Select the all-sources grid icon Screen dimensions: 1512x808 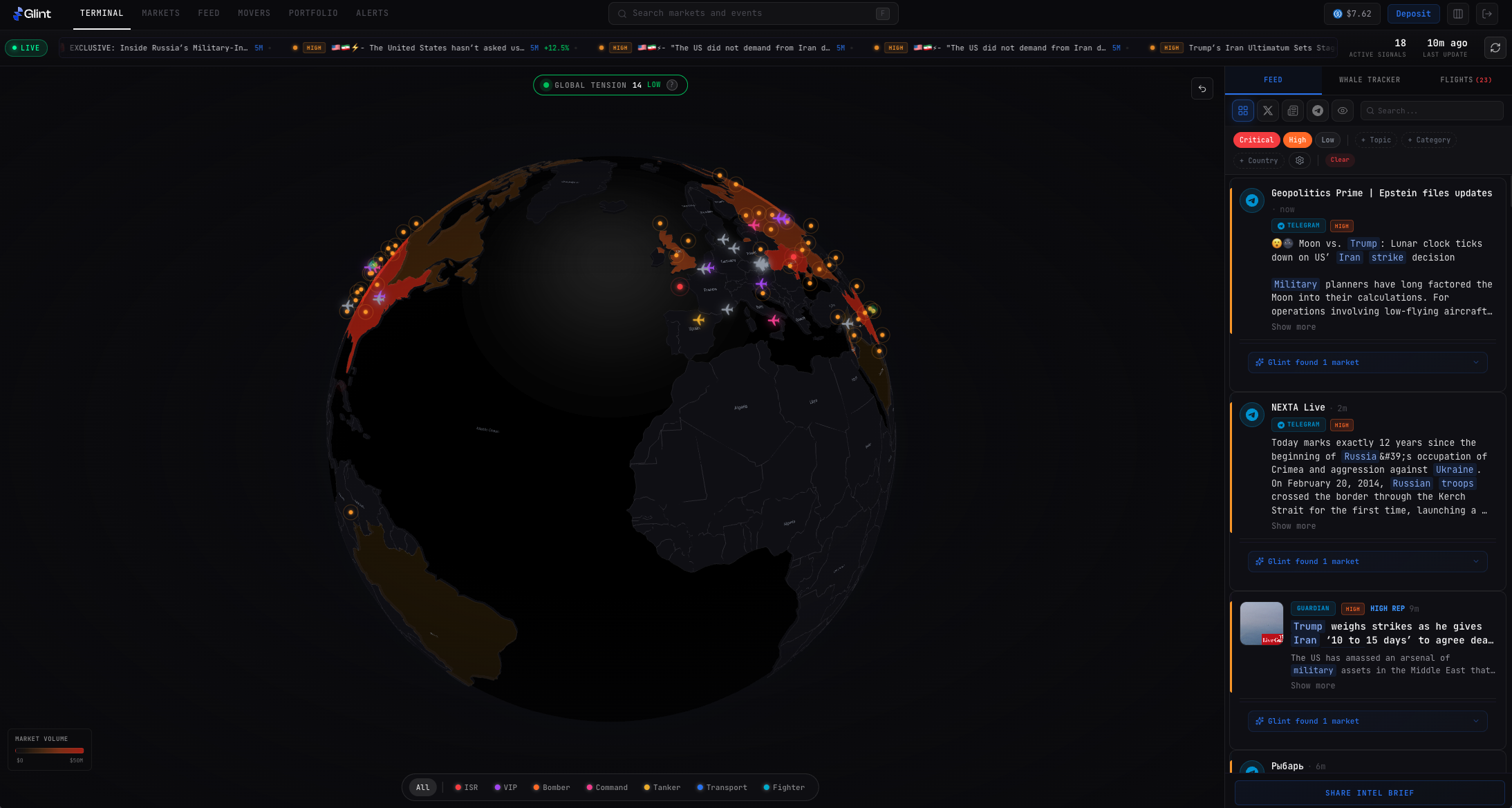pos(1242,111)
